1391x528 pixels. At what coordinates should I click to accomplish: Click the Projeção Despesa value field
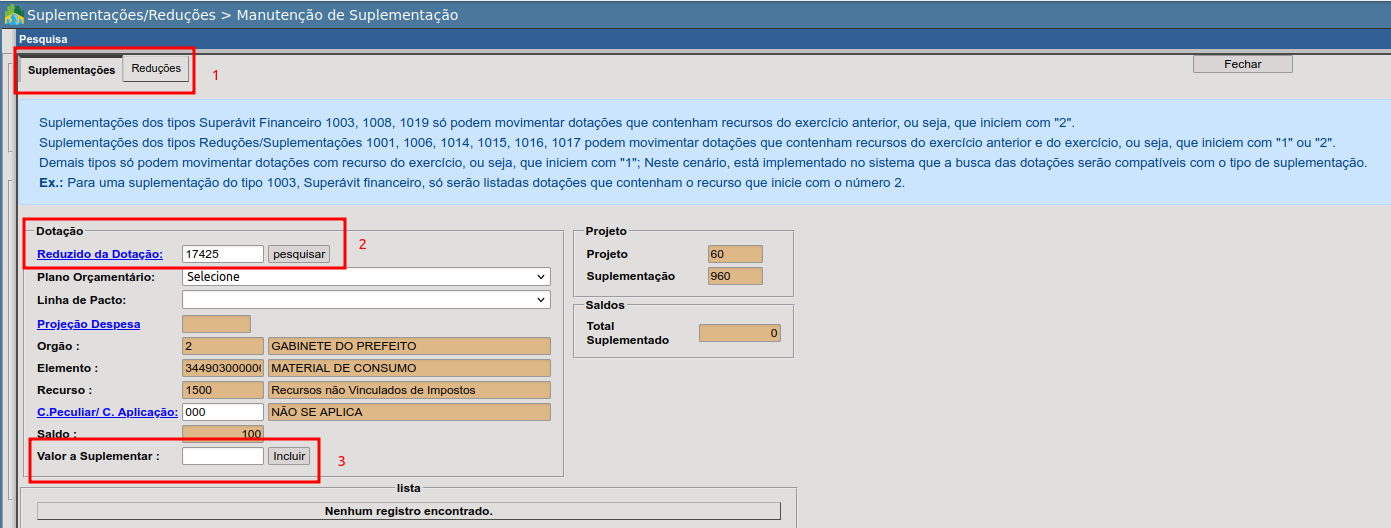coord(216,324)
